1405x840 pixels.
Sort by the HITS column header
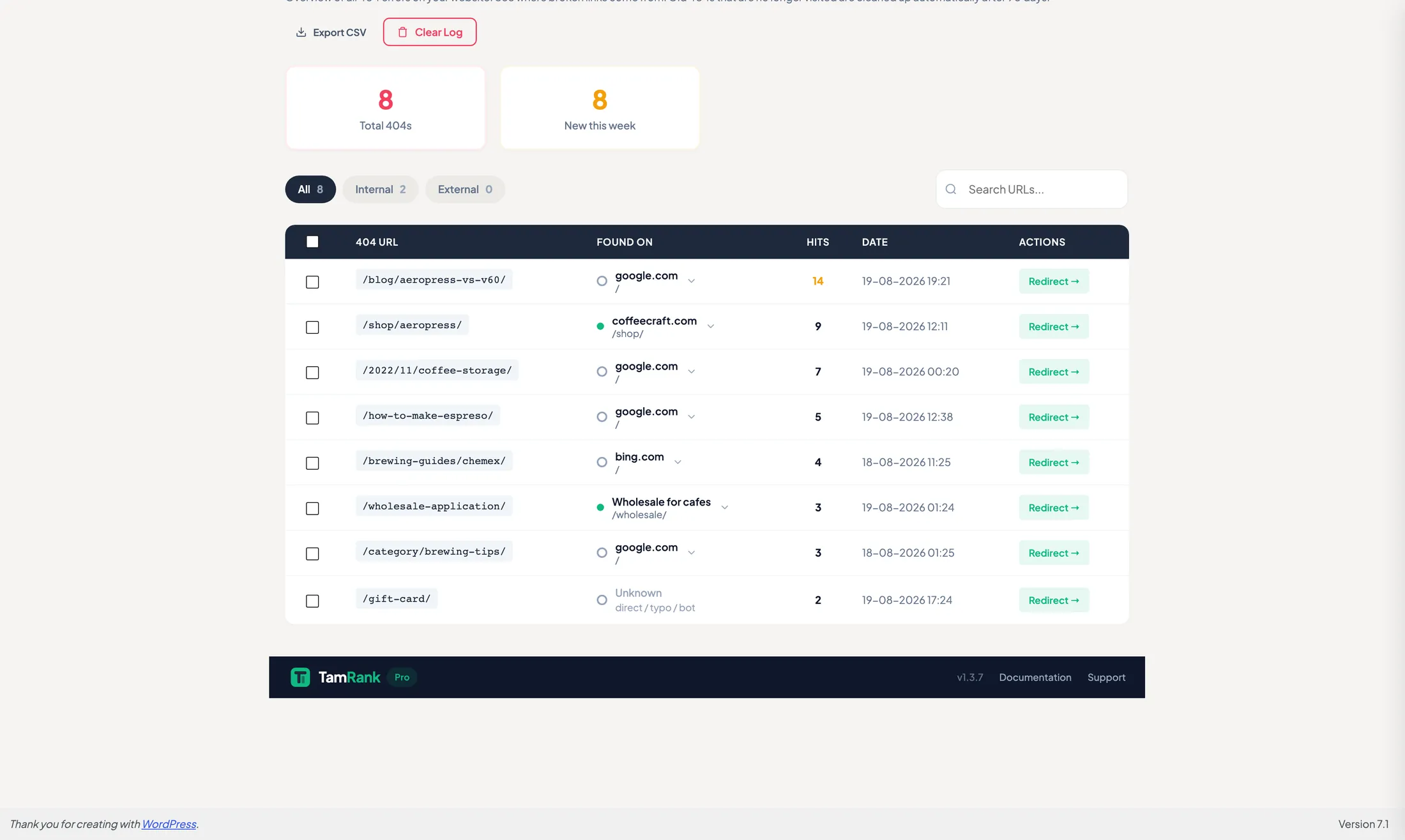point(817,242)
